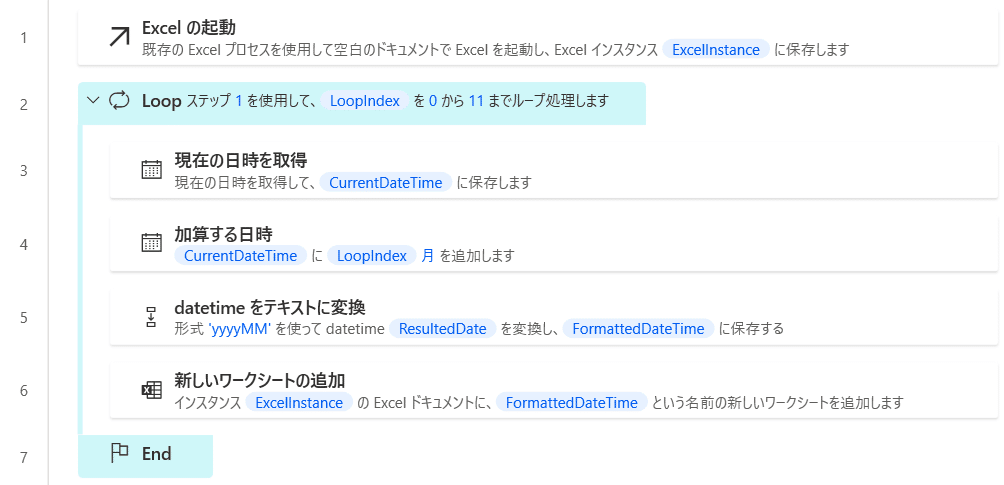
Task: Click LoopIndex variable in step 4
Action: point(371,256)
